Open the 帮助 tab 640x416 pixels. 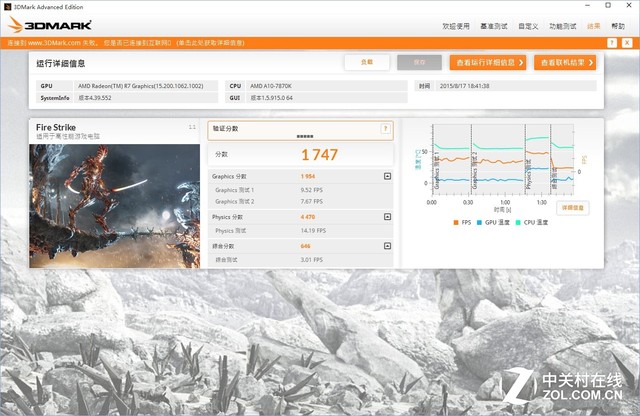point(618,25)
